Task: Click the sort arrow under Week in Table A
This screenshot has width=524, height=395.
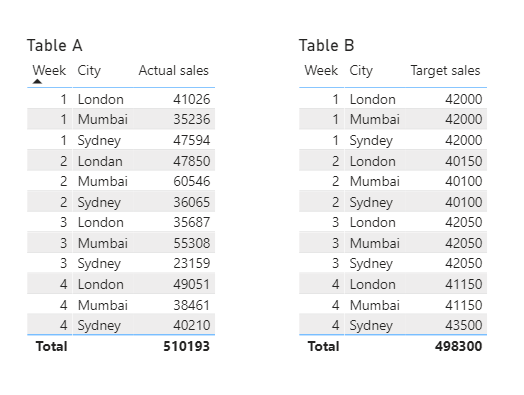Action: point(37,81)
